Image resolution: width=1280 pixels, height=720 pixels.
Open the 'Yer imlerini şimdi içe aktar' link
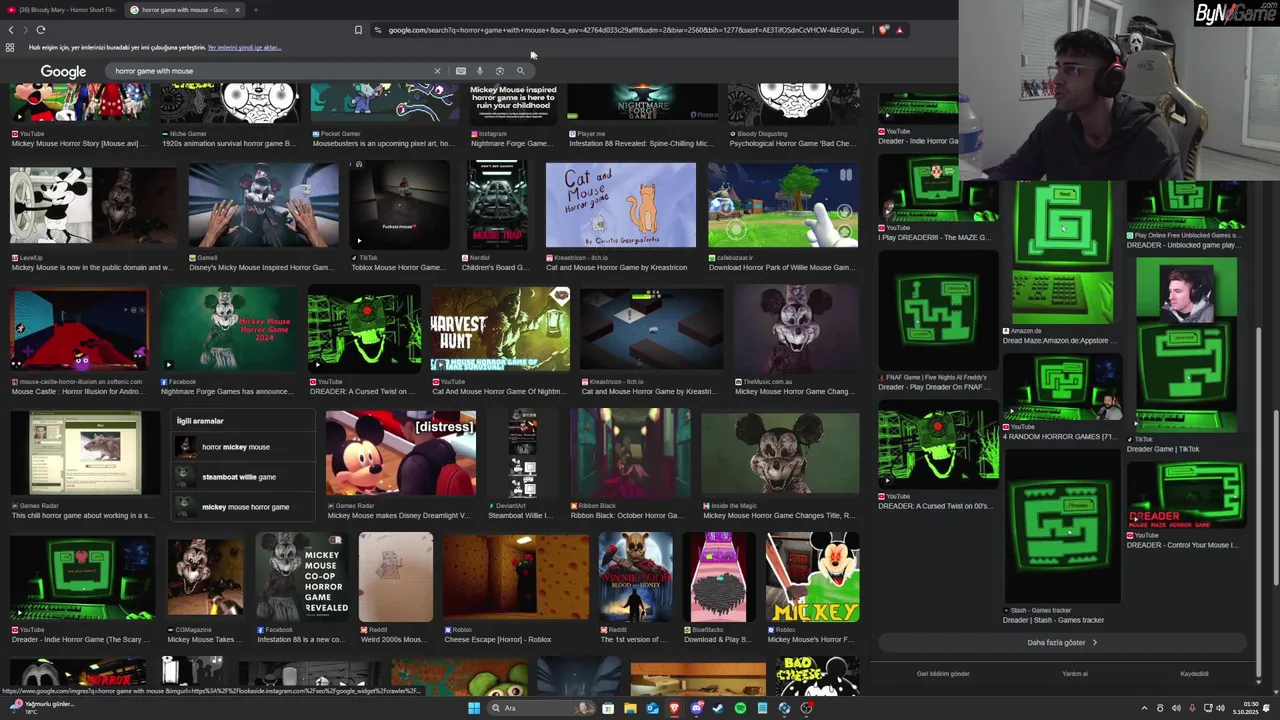tap(244, 48)
